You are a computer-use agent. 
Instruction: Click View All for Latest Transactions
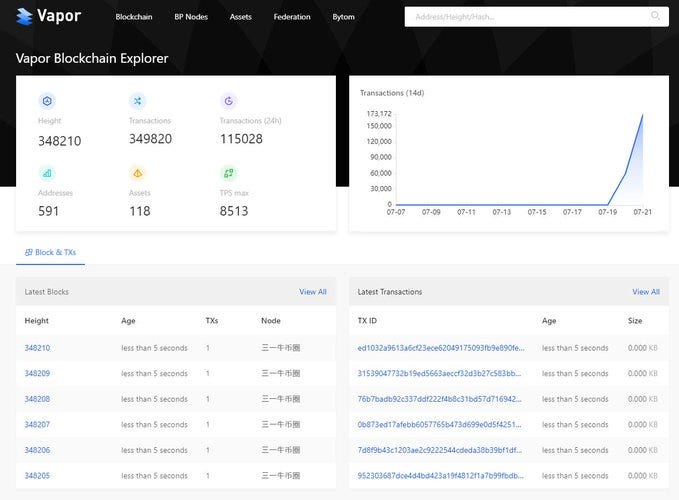pos(646,292)
